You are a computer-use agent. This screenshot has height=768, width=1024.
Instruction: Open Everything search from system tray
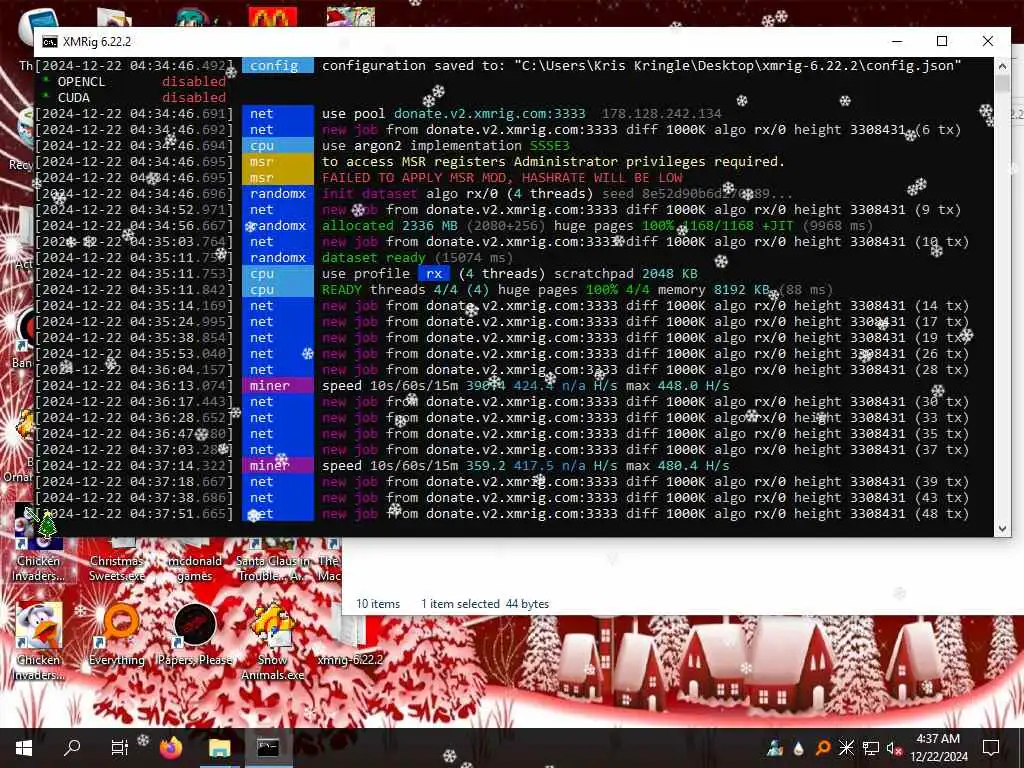pos(823,748)
